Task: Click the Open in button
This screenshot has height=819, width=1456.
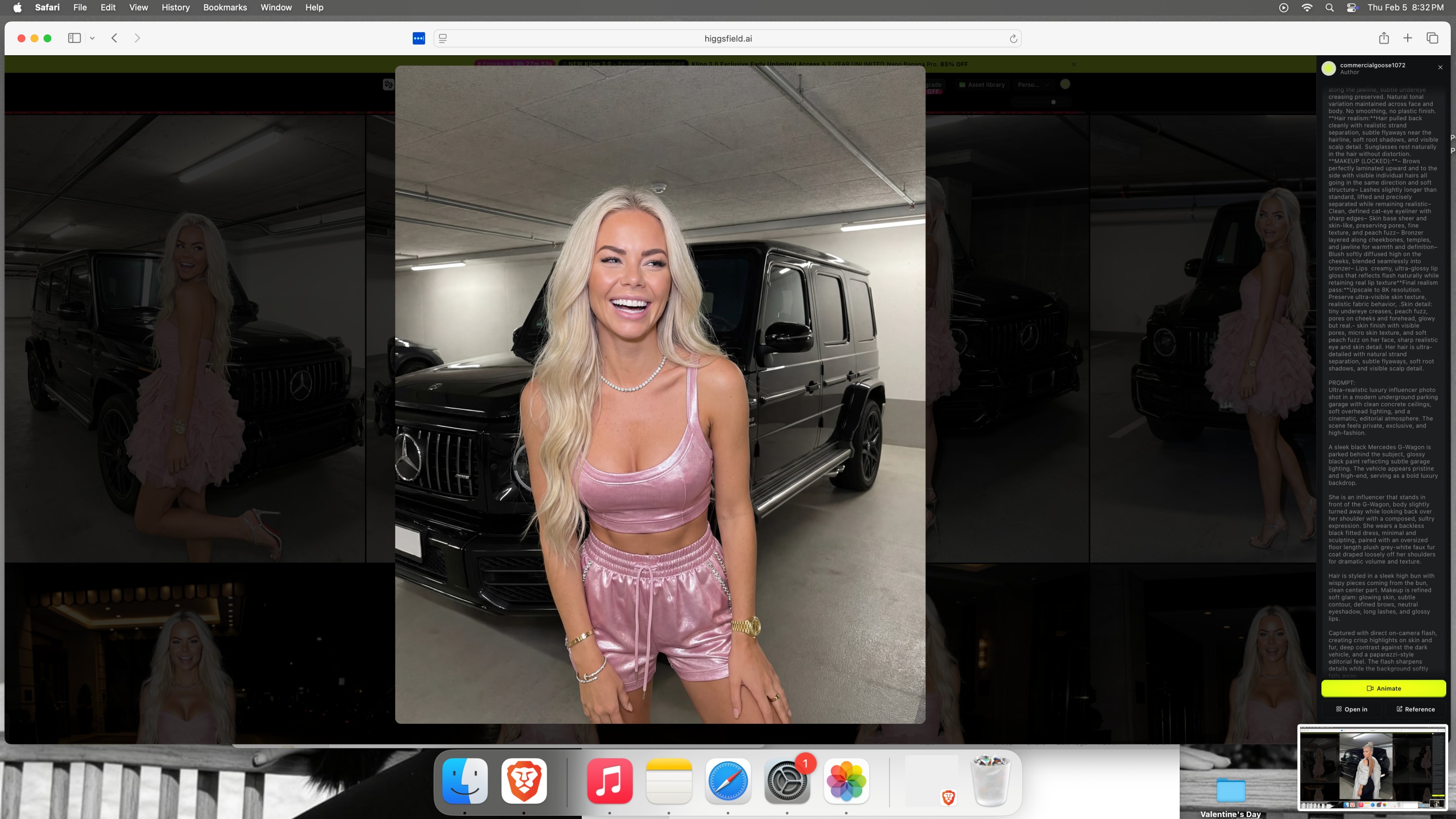Action: pyautogui.click(x=1352, y=709)
